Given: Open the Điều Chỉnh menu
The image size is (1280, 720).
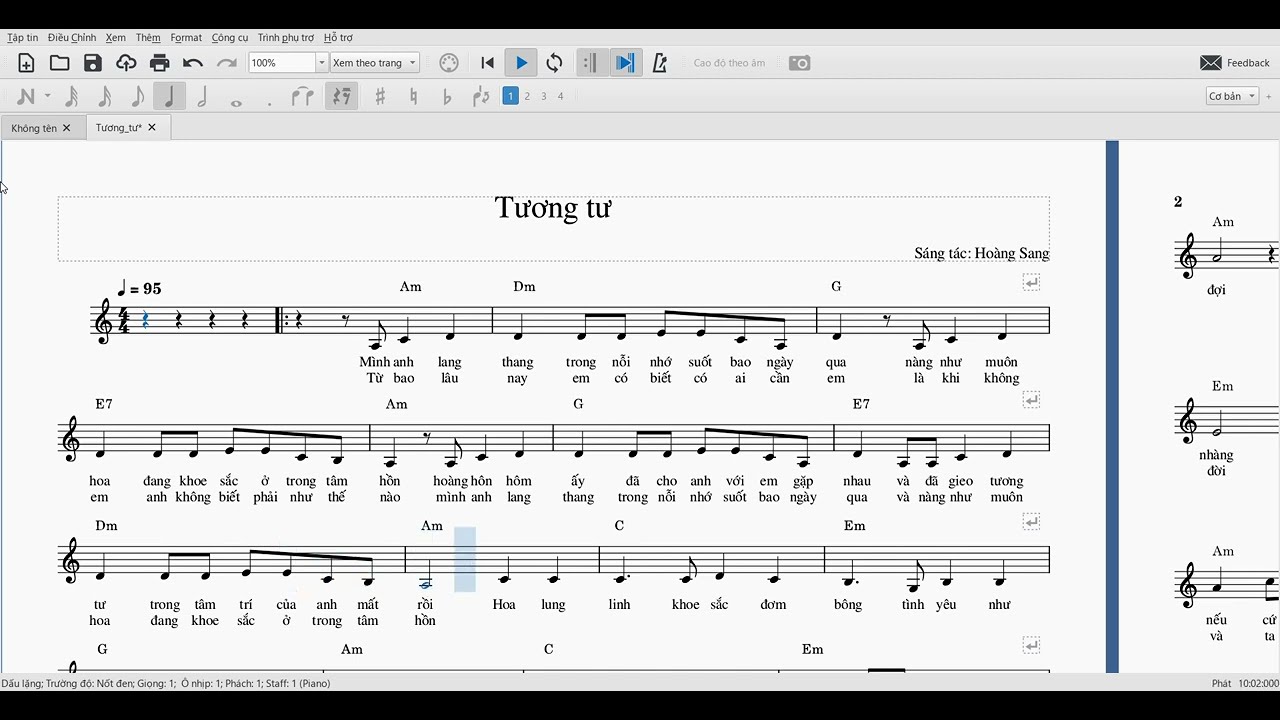Looking at the screenshot, I should (x=72, y=38).
